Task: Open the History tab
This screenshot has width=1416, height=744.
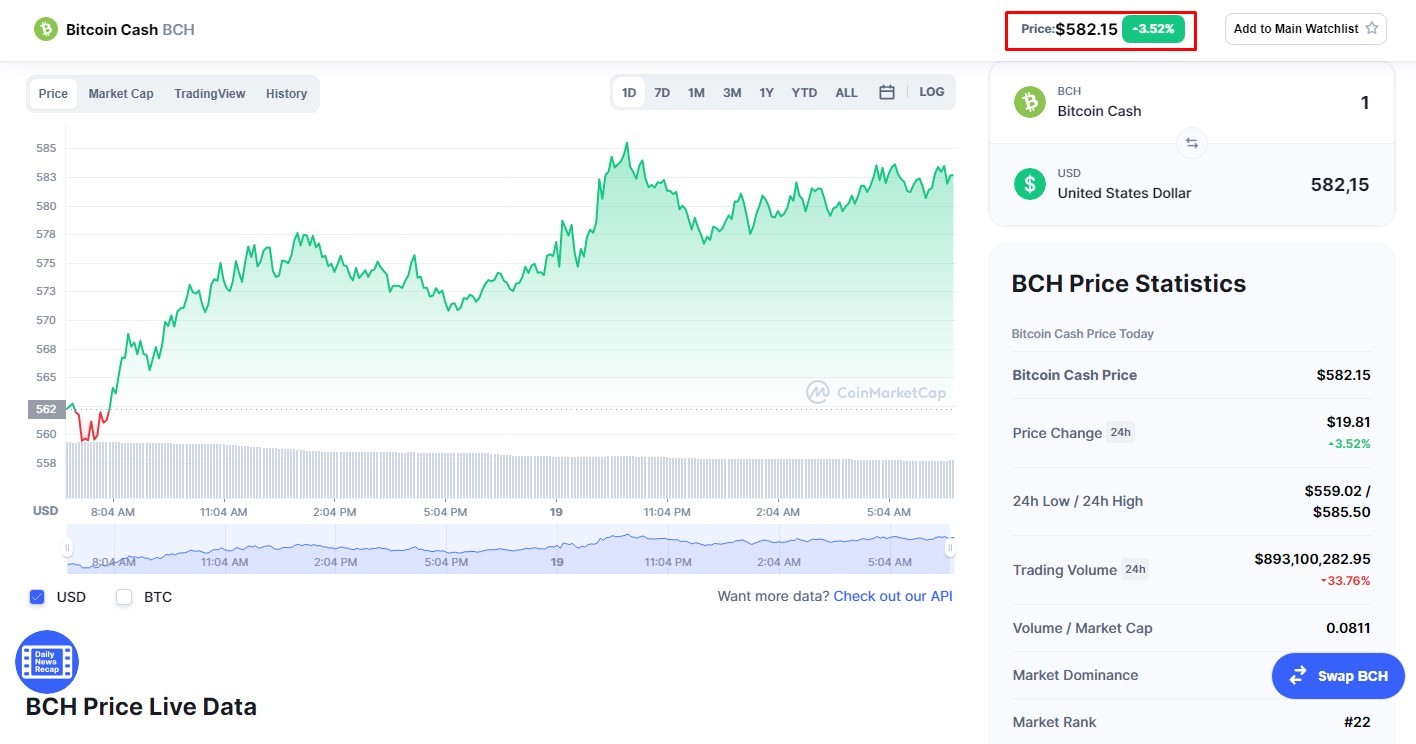Action: 286,93
